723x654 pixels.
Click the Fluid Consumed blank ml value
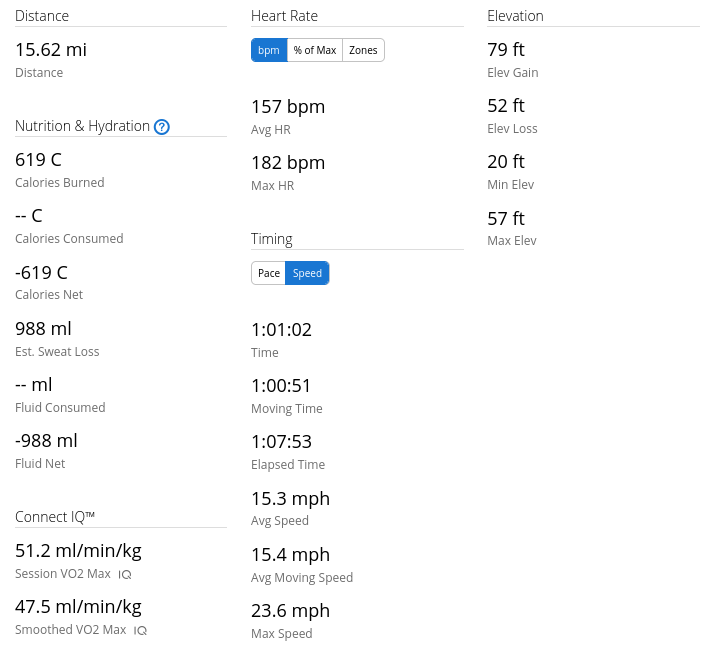click(34, 385)
